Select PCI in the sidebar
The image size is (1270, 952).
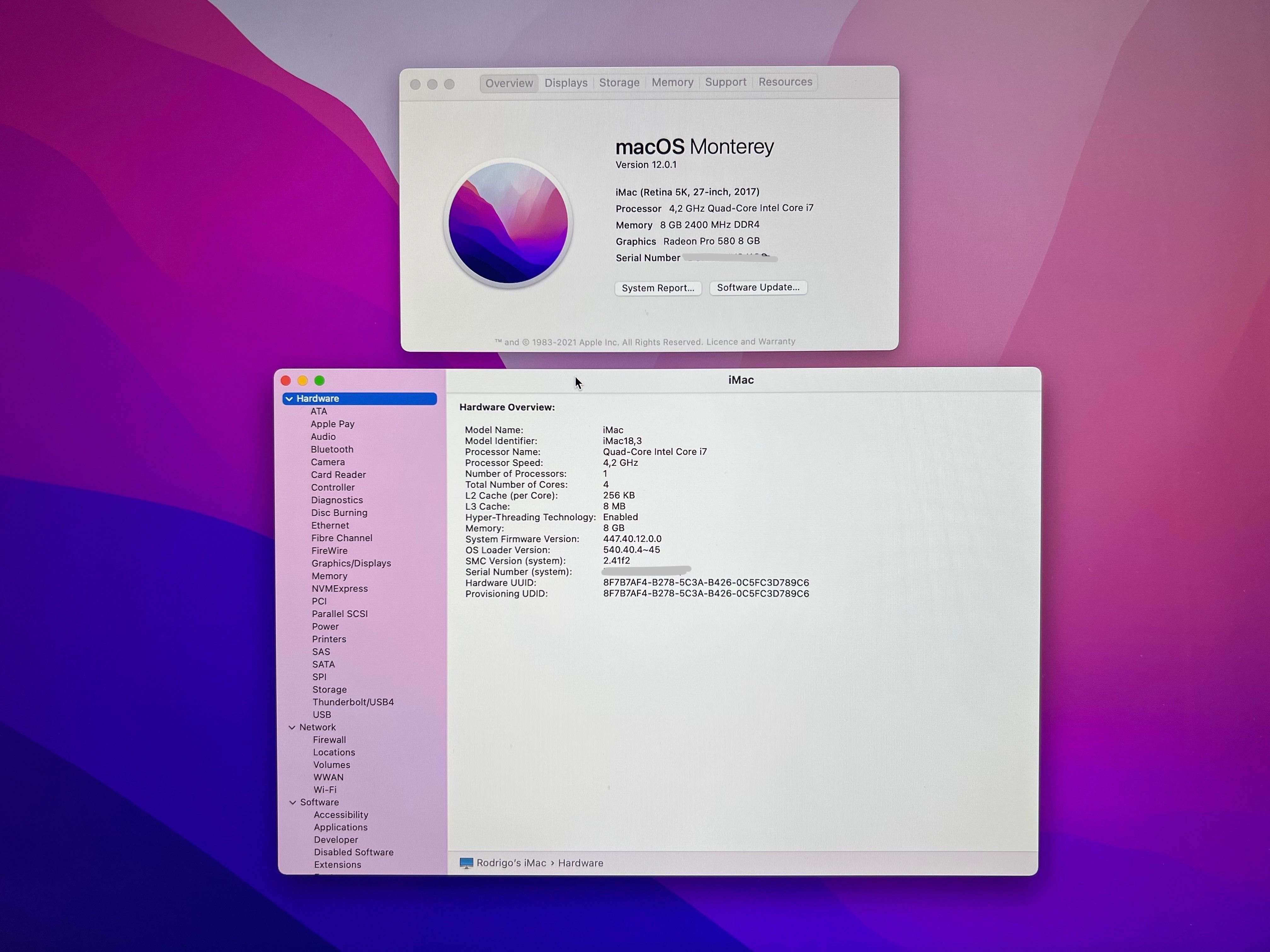pyautogui.click(x=319, y=601)
